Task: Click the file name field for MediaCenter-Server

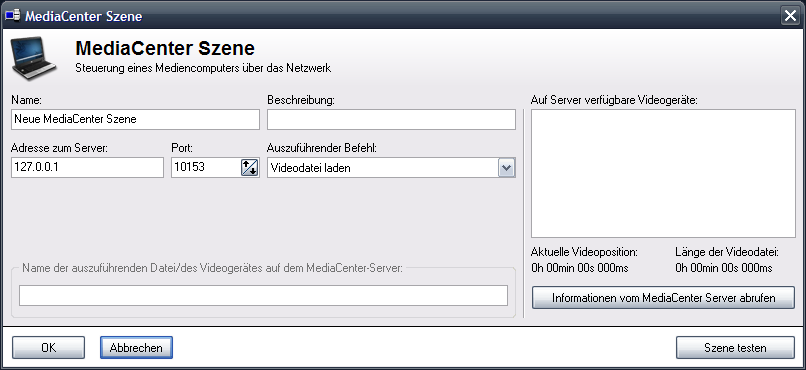Action: (263, 295)
